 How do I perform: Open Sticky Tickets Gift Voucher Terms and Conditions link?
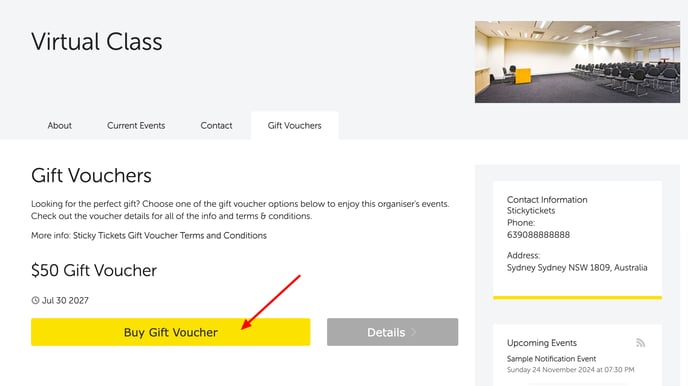click(x=170, y=236)
